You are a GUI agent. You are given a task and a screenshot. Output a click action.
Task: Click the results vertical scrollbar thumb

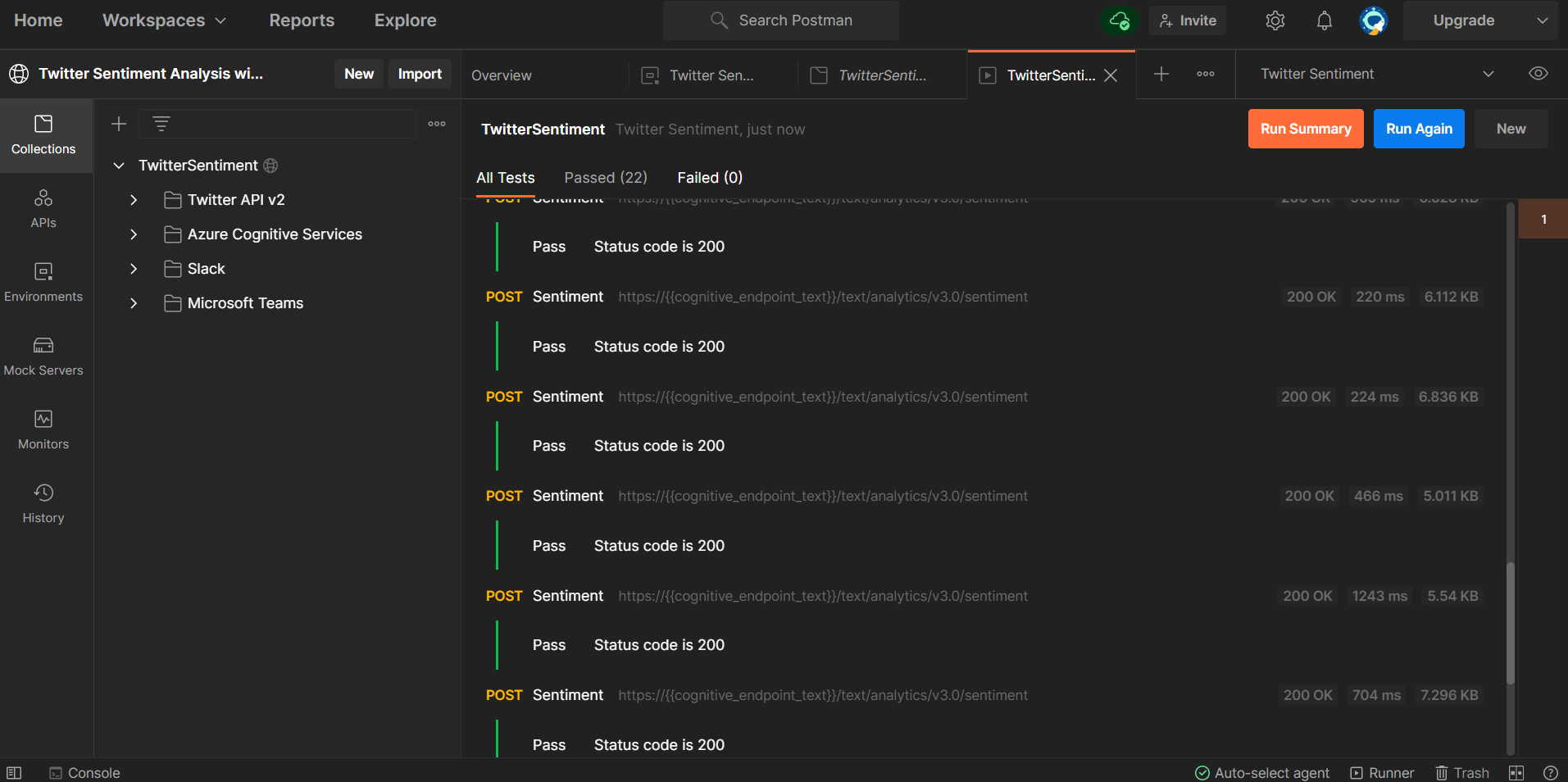(1510, 623)
